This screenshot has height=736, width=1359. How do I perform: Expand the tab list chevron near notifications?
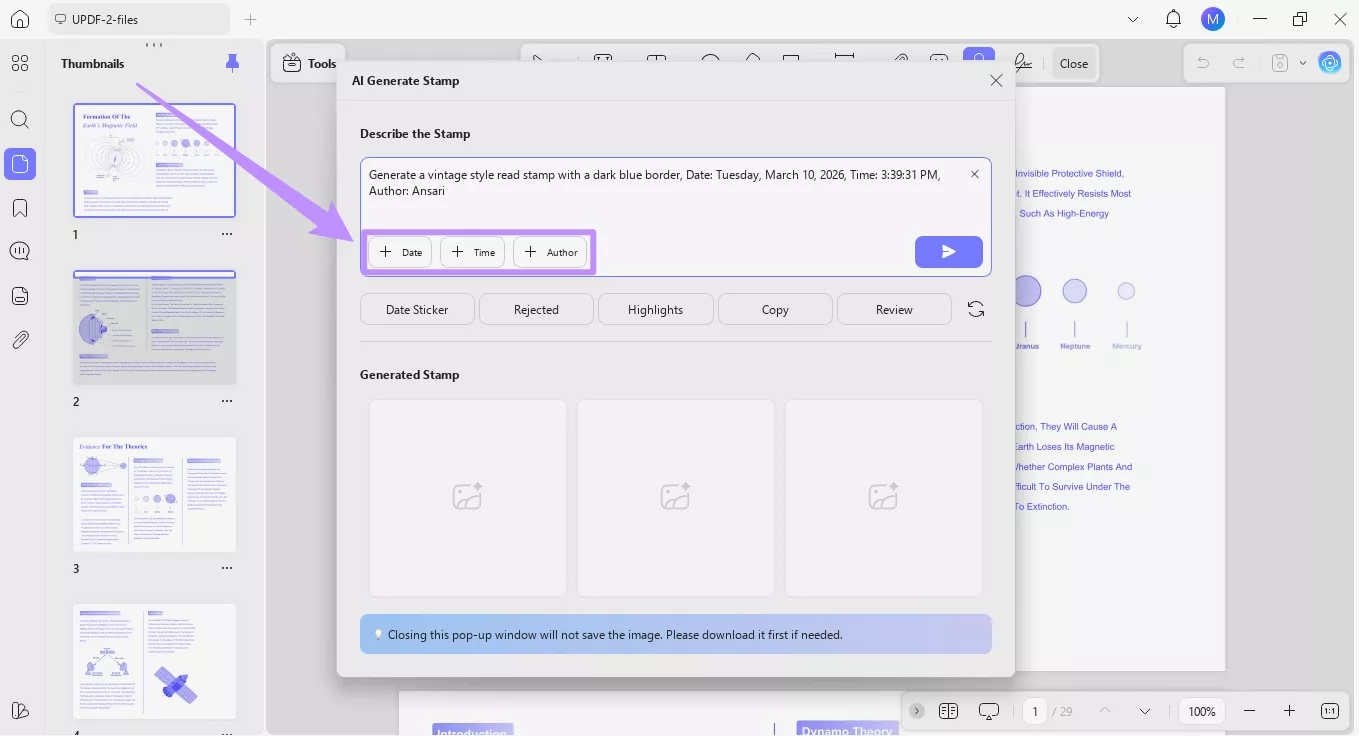coord(1133,19)
